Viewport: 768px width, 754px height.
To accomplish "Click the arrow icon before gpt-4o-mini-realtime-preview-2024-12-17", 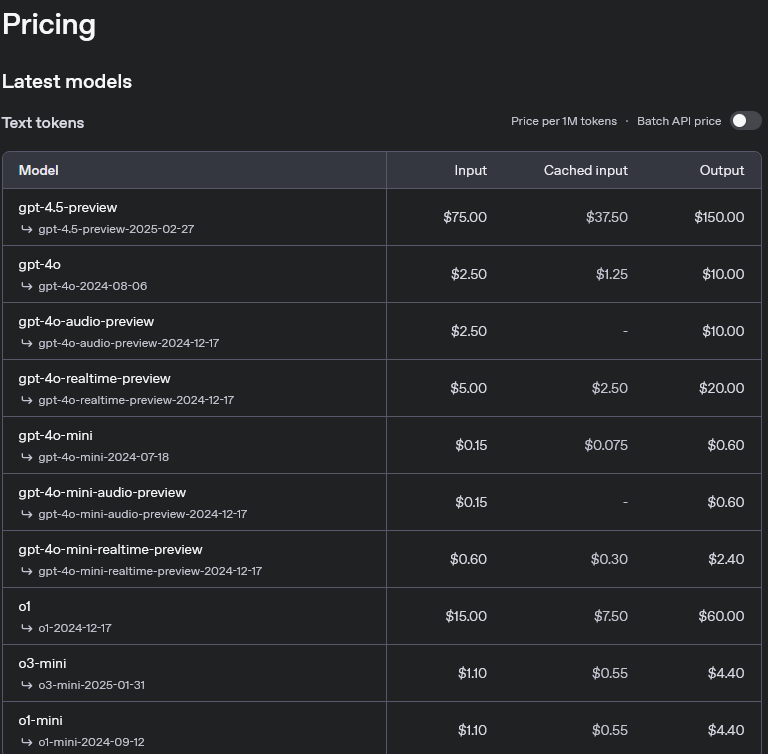I will pyautogui.click(x=26, y=571).
